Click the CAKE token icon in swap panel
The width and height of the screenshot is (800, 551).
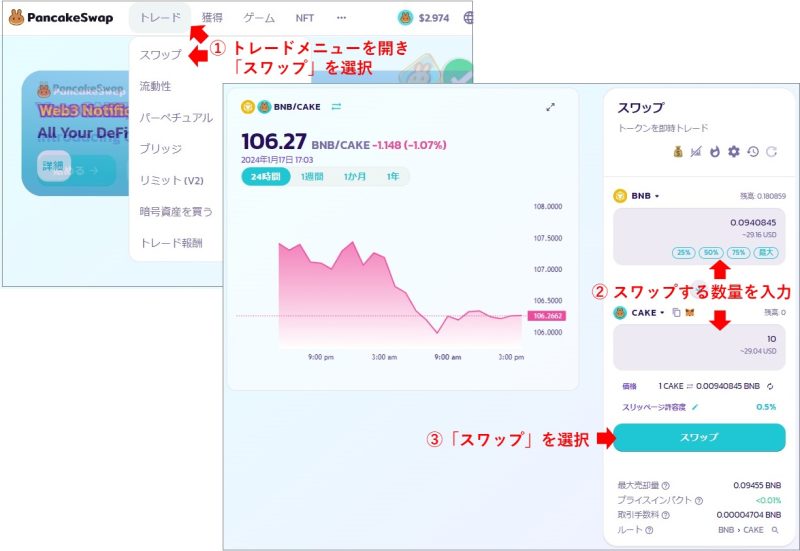click(x=620, y=313)
